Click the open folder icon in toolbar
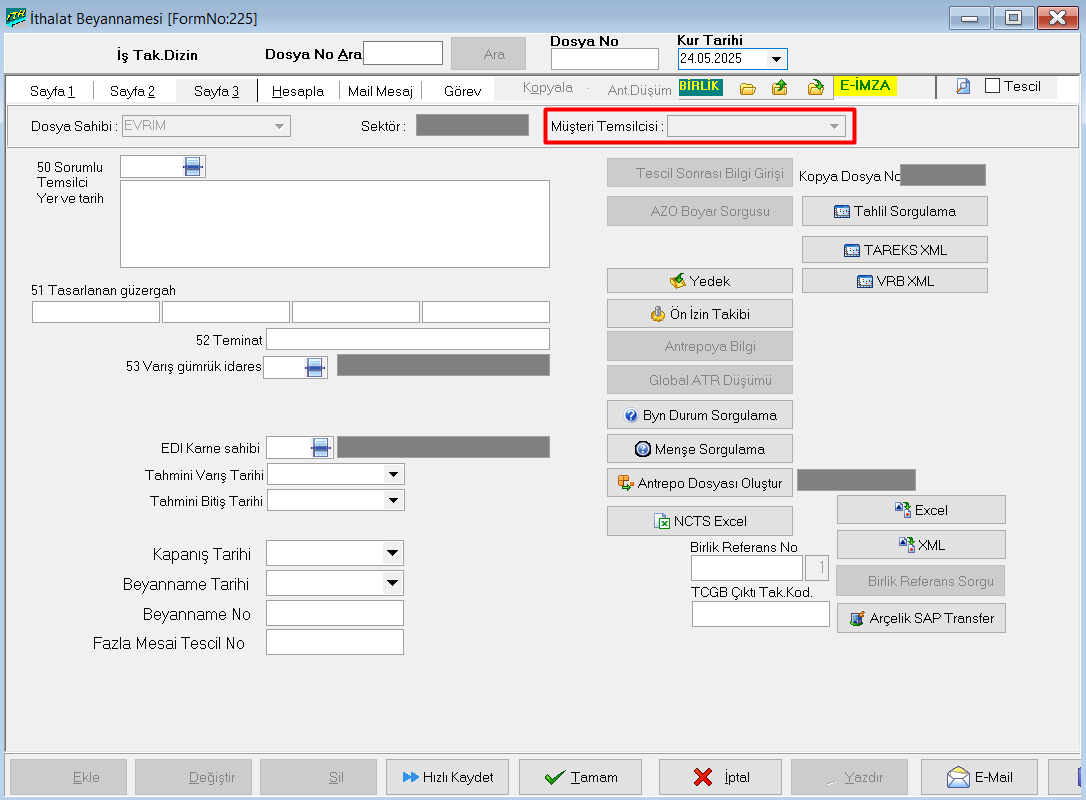Image resolution: width=1086 pixels, height=800 pixels. [747, 88]
